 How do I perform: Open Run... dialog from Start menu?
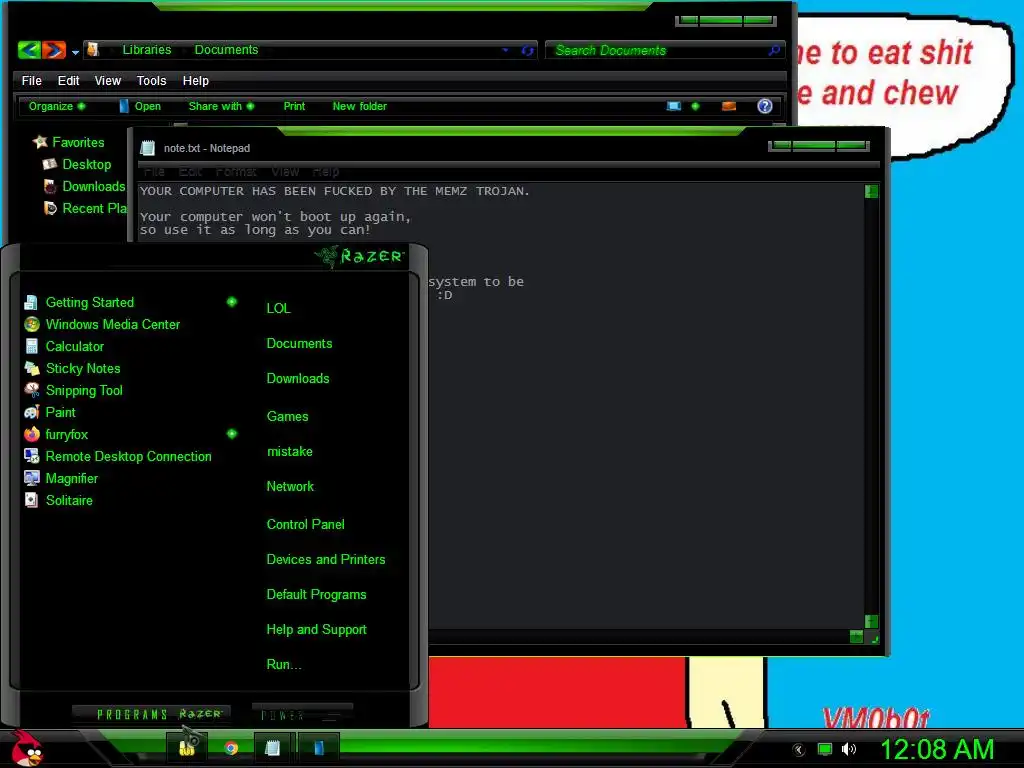[x=284, y=664]
